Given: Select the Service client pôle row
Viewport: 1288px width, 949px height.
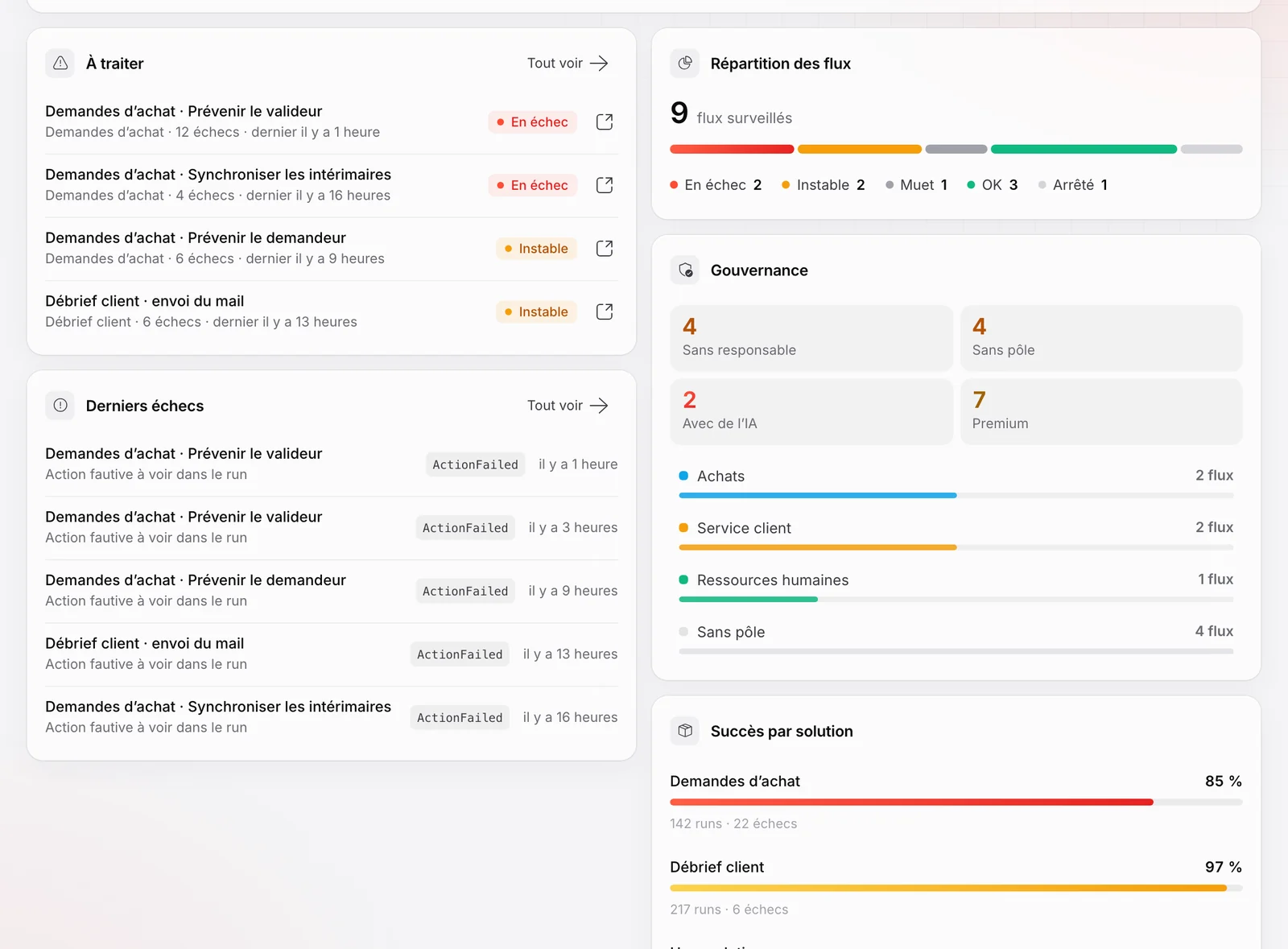Looking at the screenshot, I should point(956,535).
